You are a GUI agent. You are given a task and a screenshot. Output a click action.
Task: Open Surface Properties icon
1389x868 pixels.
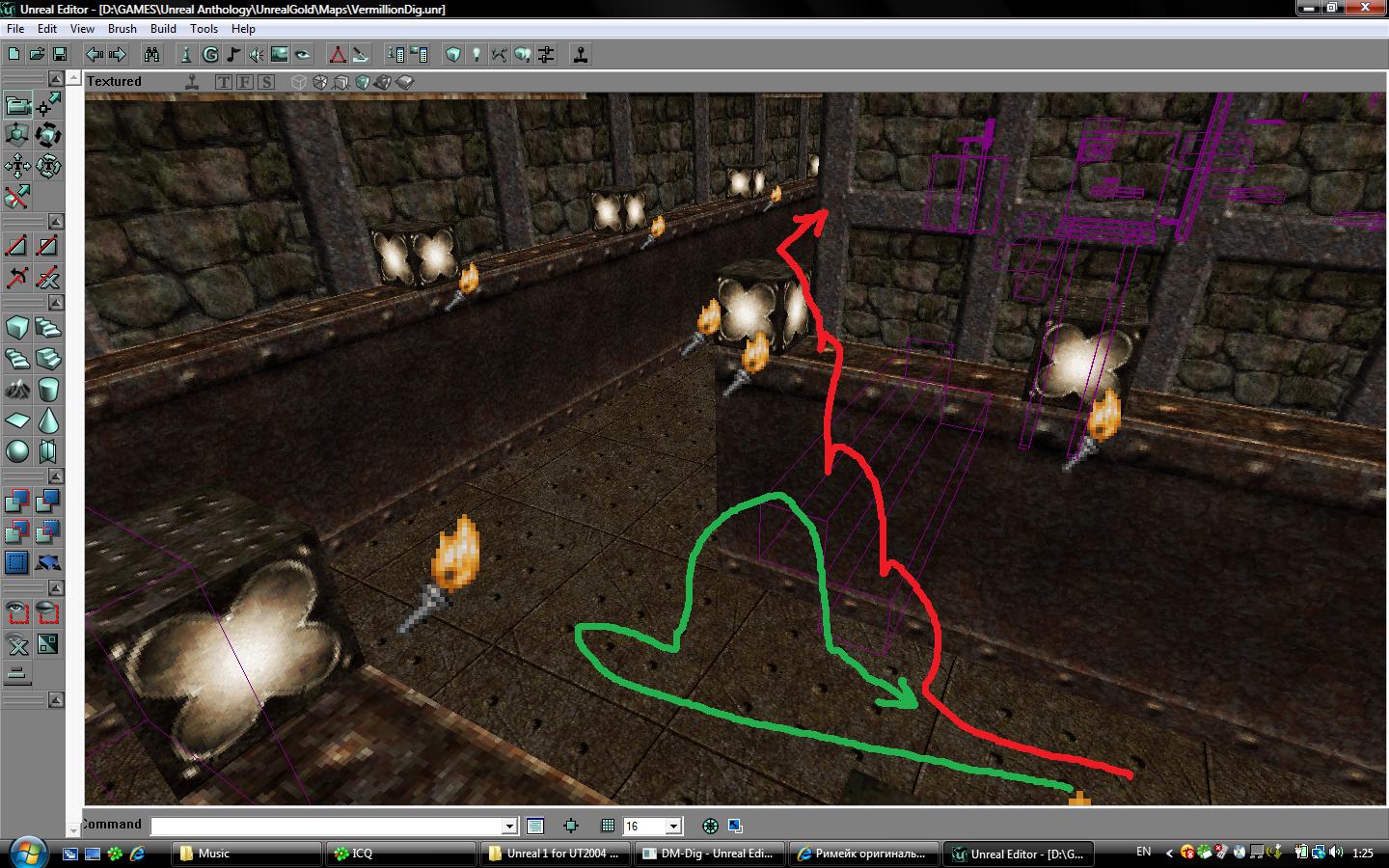419,55
